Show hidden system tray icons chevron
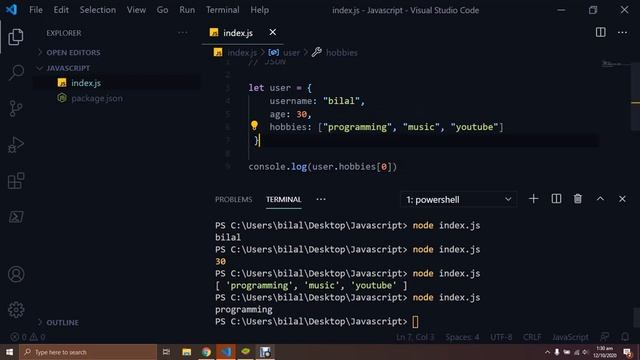 point(547,352)
